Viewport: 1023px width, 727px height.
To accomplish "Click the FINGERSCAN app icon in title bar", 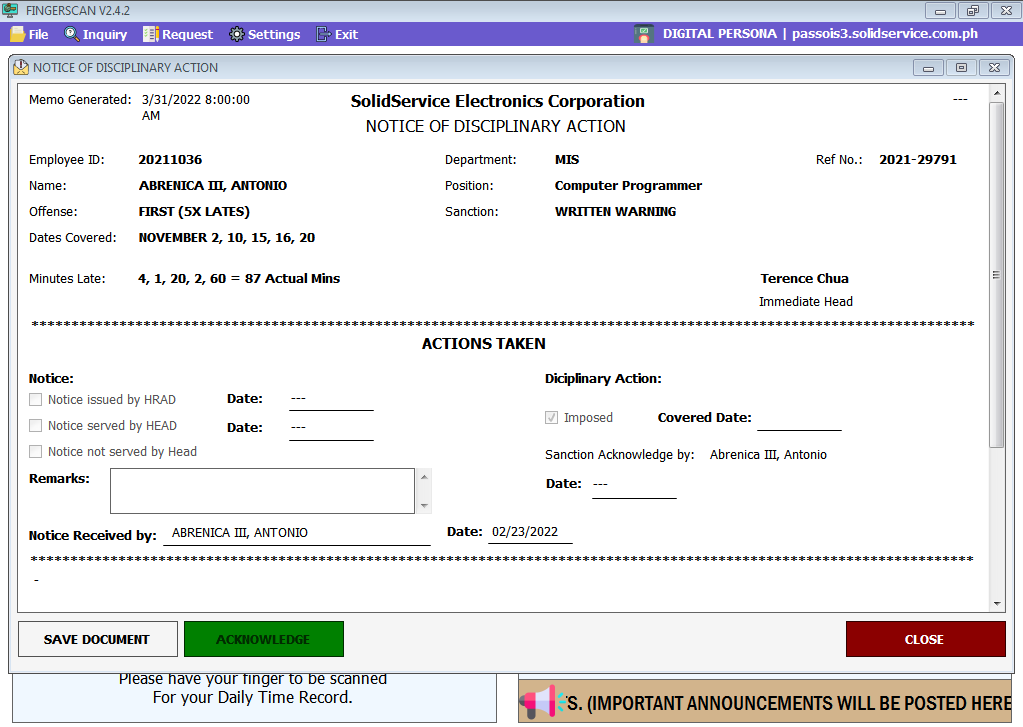I will (x=10, y=10).
